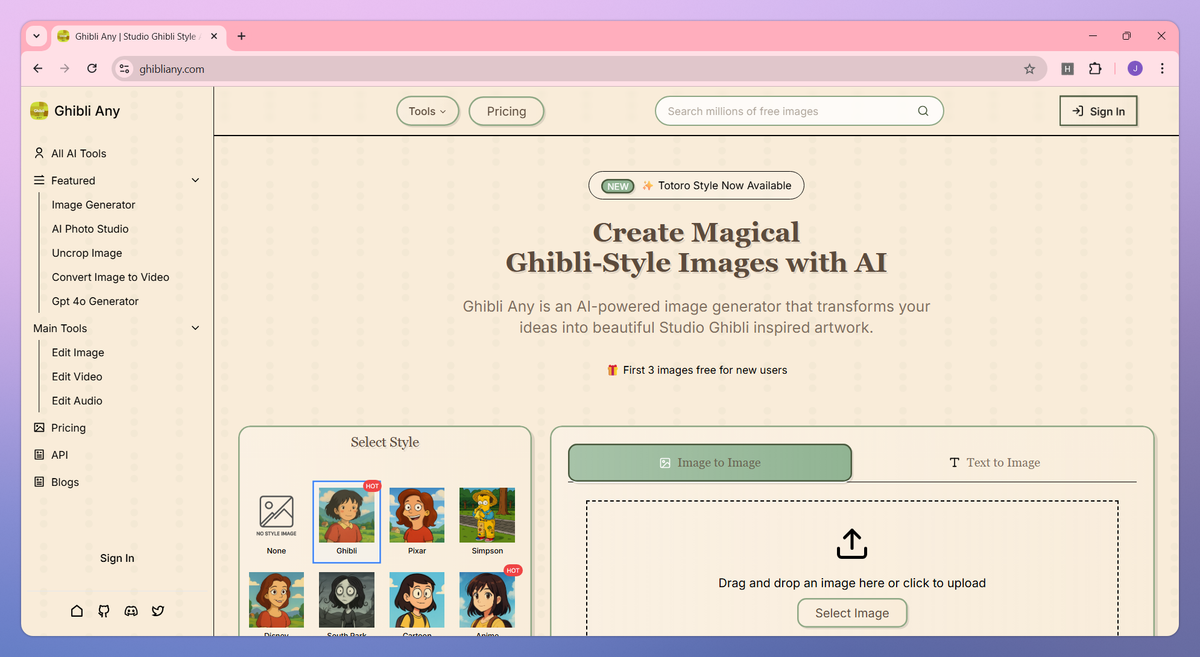Screen dimensions: 1200x657
Task: Open the Chrome profile avatar
Action: tap(1135, 69)
